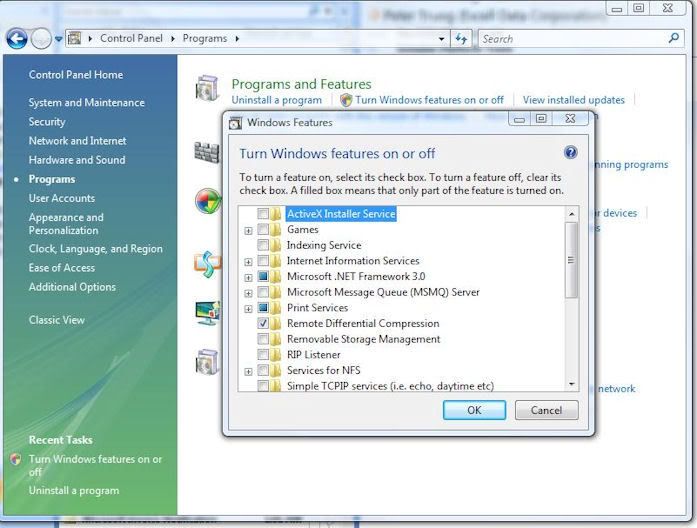Toggle Internet Information Services checkbox
Viewport: 697px width, 528px height.
[x=263, y=261]
